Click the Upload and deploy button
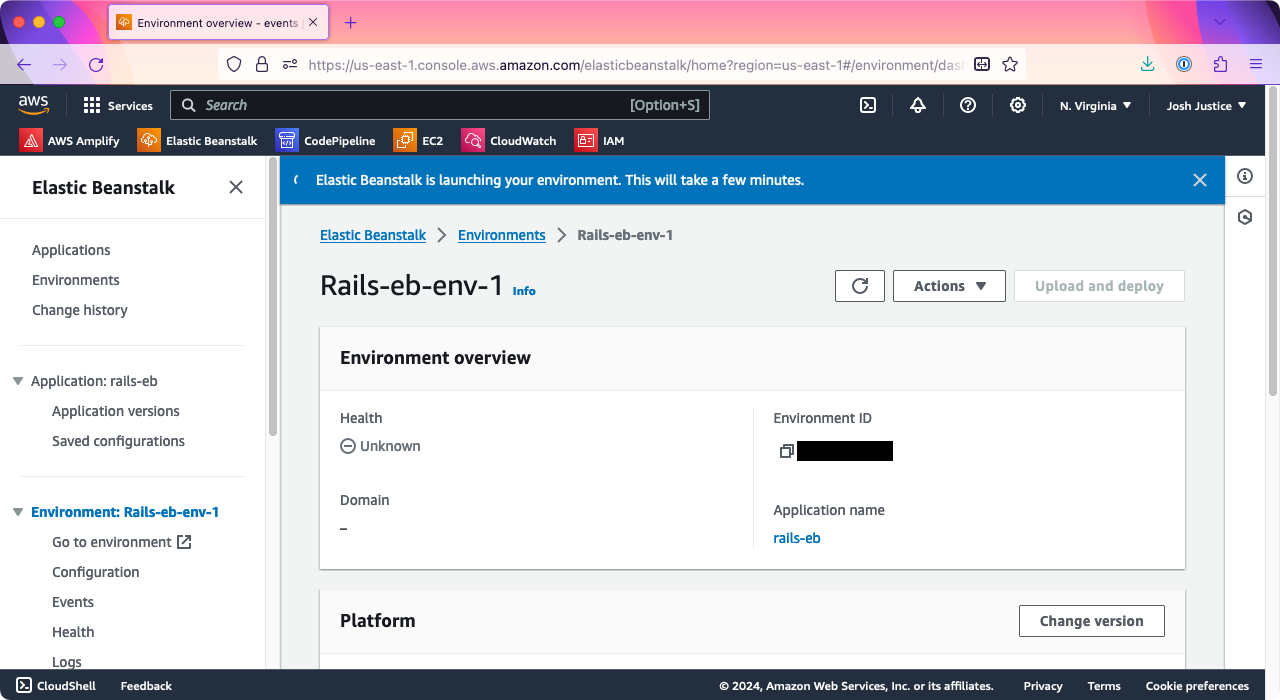Screen dimensions: 1280x700 click(x=1099, y=286)
